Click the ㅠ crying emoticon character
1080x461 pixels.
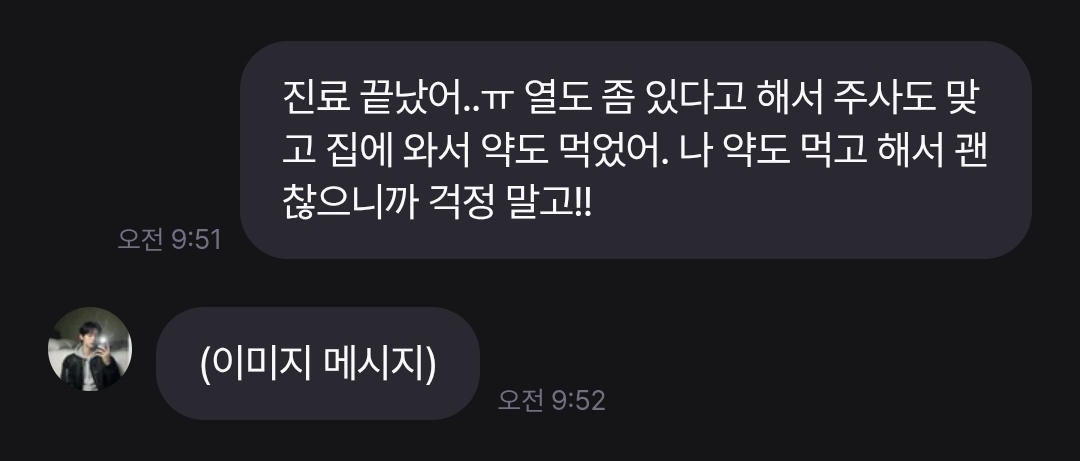pos(495,101)
